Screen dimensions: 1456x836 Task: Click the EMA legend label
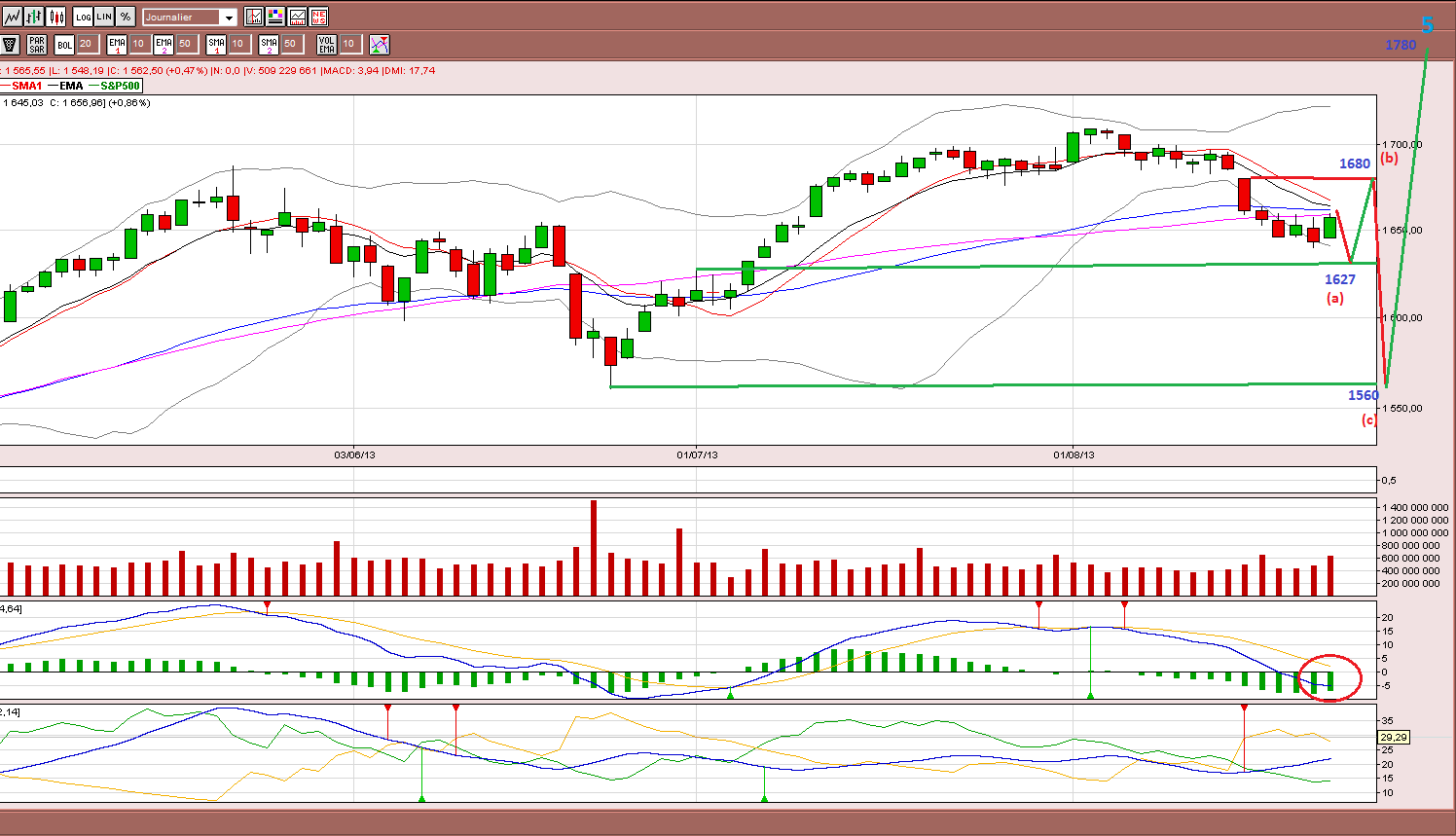click(x=71, y=86)
